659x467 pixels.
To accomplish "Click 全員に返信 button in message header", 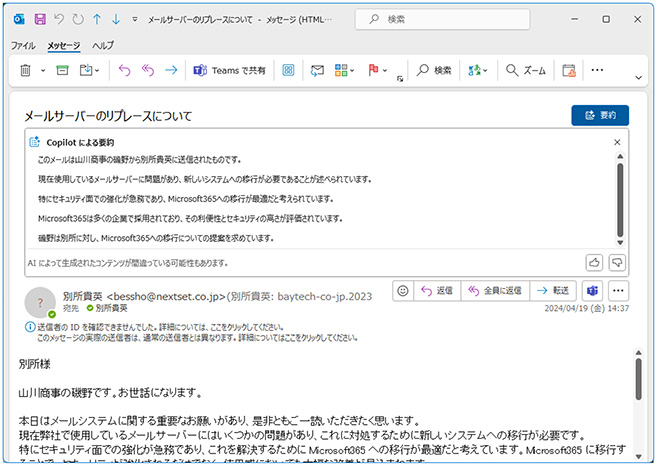I will 495,290.
